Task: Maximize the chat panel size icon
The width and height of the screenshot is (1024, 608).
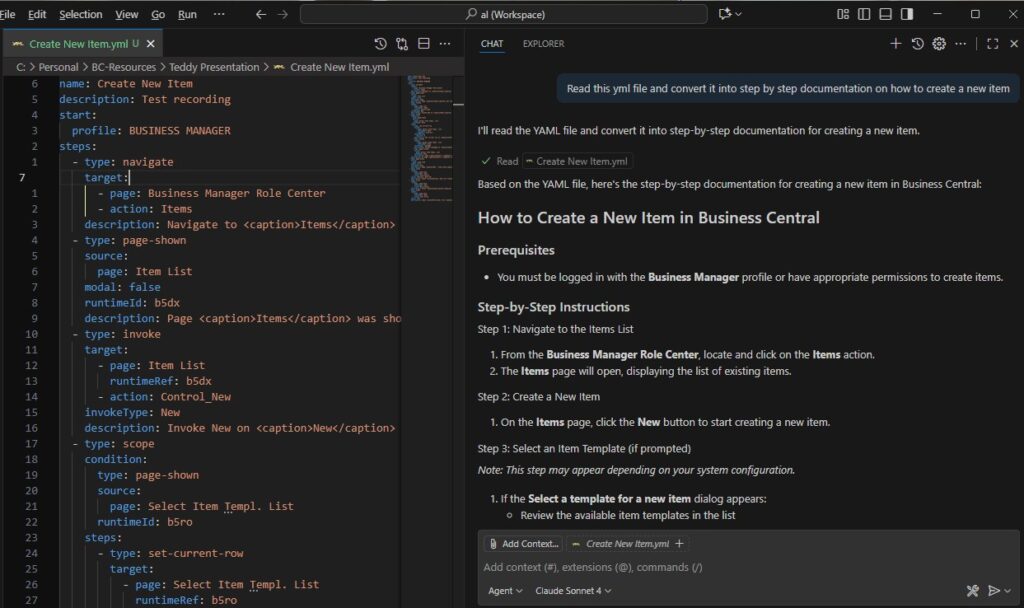Action: [993, 43]
